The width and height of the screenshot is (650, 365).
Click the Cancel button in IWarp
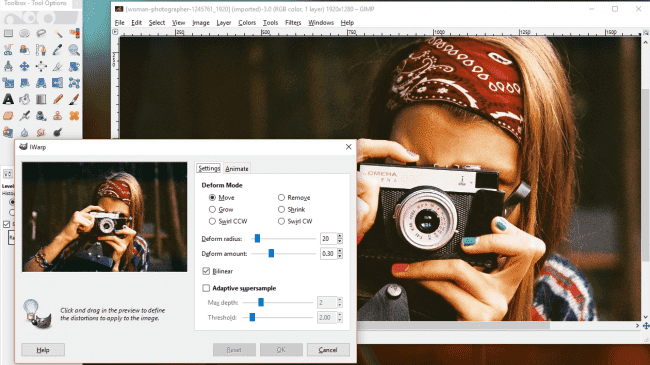[x=328, y=350]
